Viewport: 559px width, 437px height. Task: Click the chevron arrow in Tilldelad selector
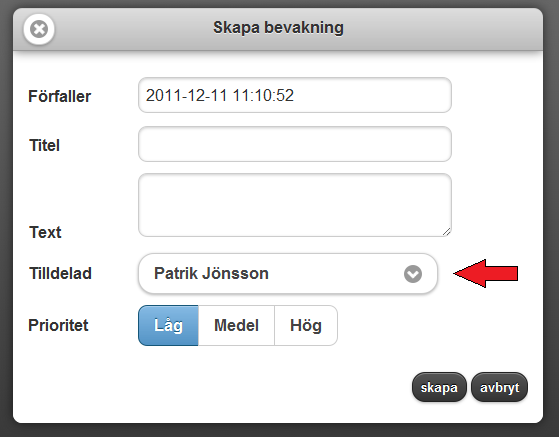413,274
